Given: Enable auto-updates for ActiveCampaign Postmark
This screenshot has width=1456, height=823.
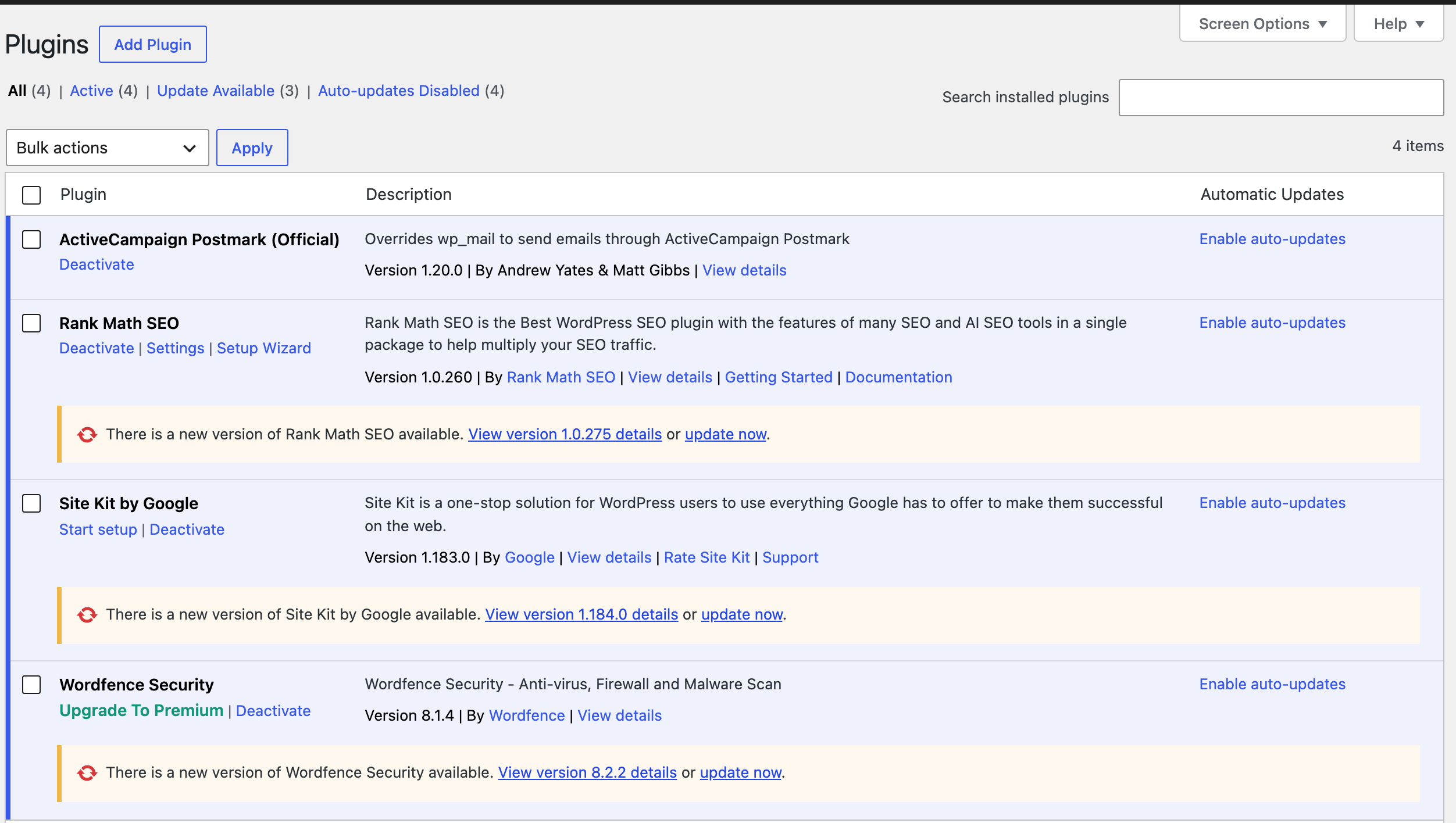Looking at the screenshot, I should coord(1272,239).
